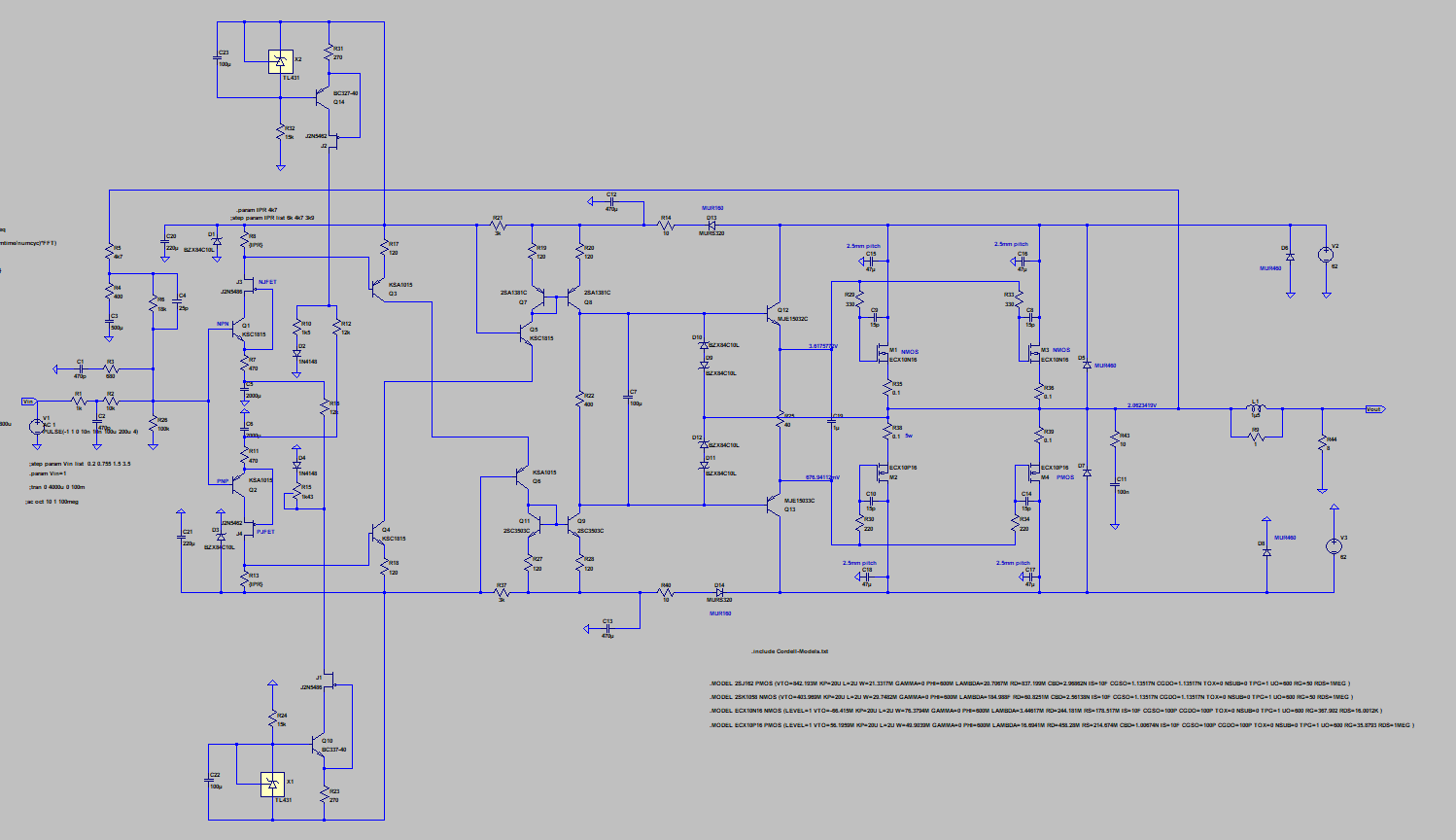Click resistor R5 4k7
1456x840 pixels.
110,251
